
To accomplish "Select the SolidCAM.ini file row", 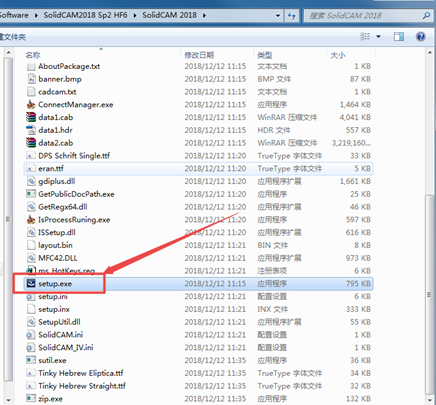I will pos(199,335).
